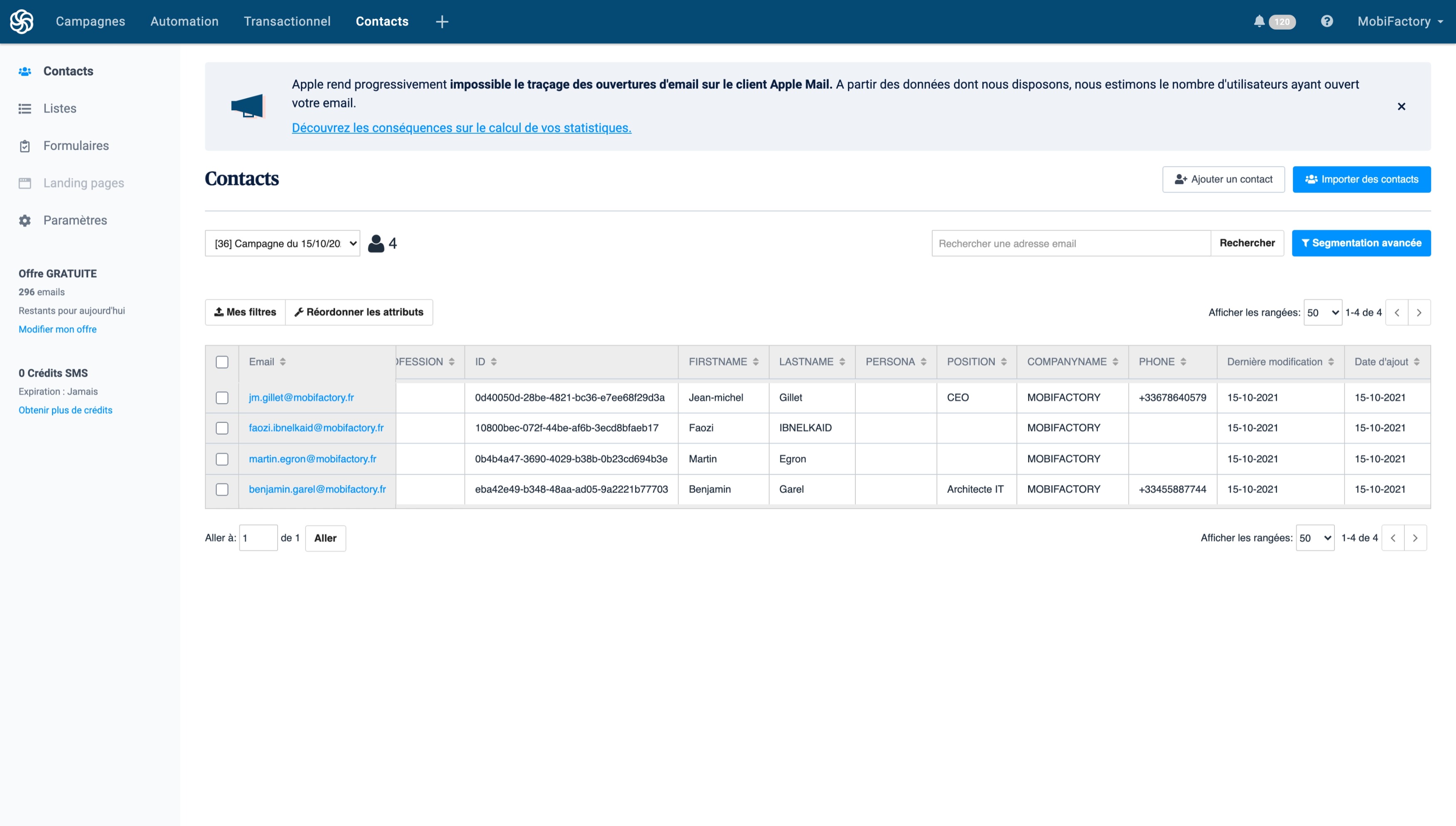Switch to the Automation tab

(184, 22)
